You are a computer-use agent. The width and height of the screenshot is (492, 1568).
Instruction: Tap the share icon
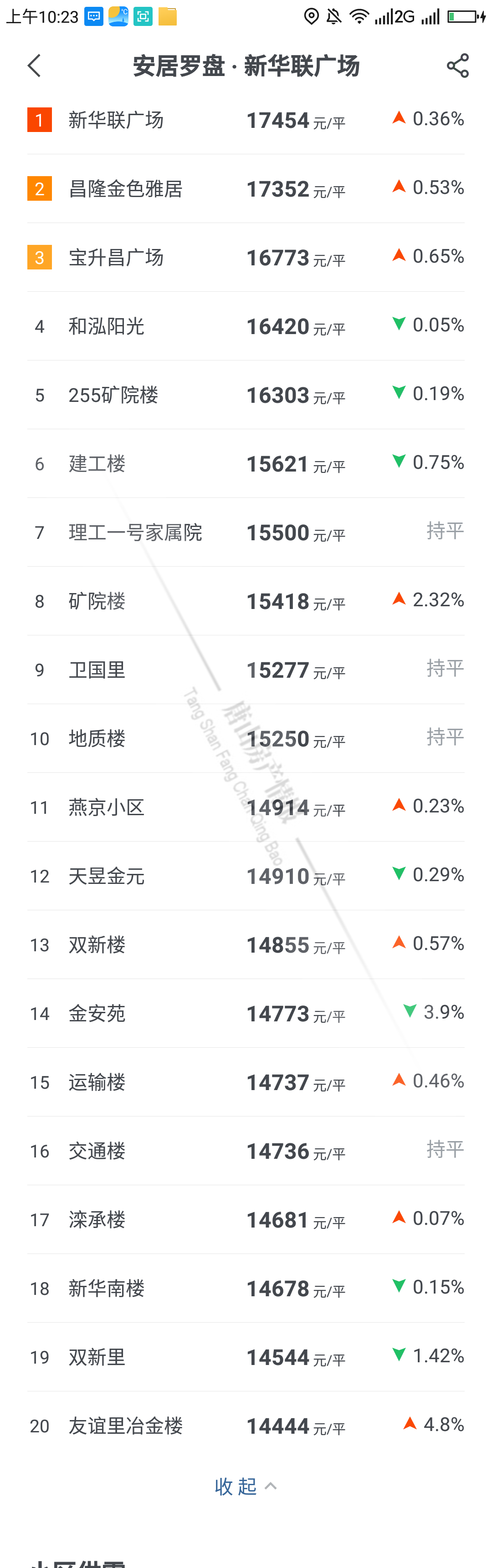click(x=457, y=66)
